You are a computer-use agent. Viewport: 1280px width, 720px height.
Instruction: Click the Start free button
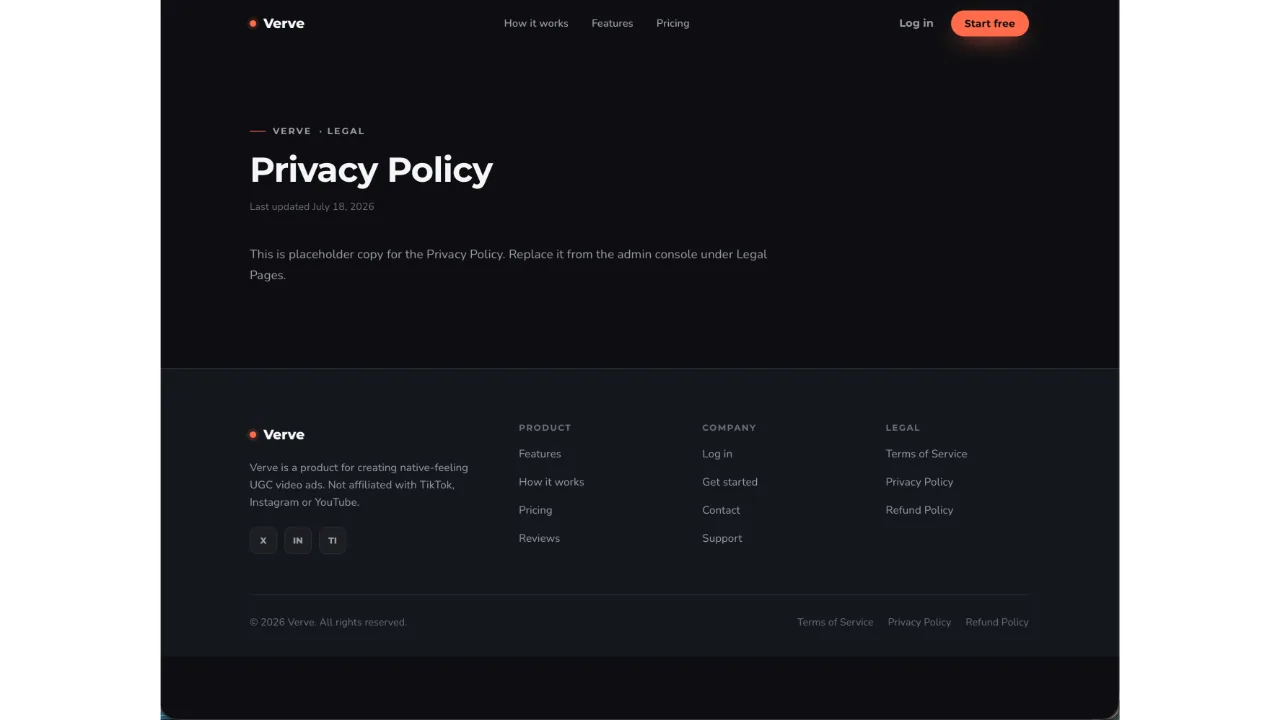pos(990,23)
